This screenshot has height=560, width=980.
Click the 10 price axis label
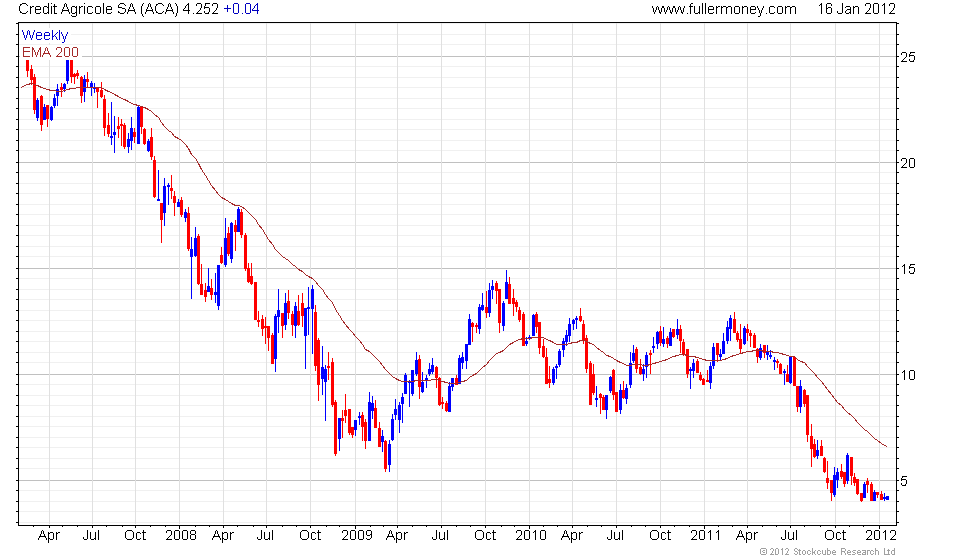click(908, 376)
